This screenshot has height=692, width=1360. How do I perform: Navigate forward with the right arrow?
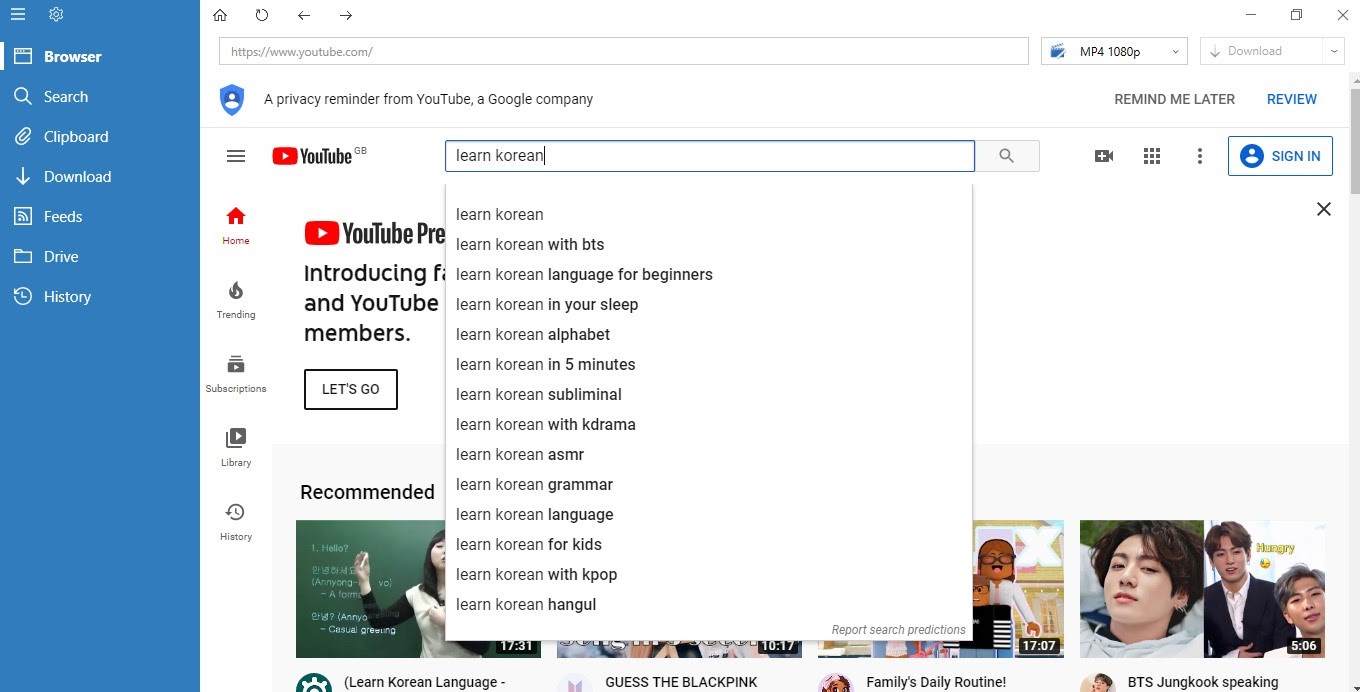(346, 15)
